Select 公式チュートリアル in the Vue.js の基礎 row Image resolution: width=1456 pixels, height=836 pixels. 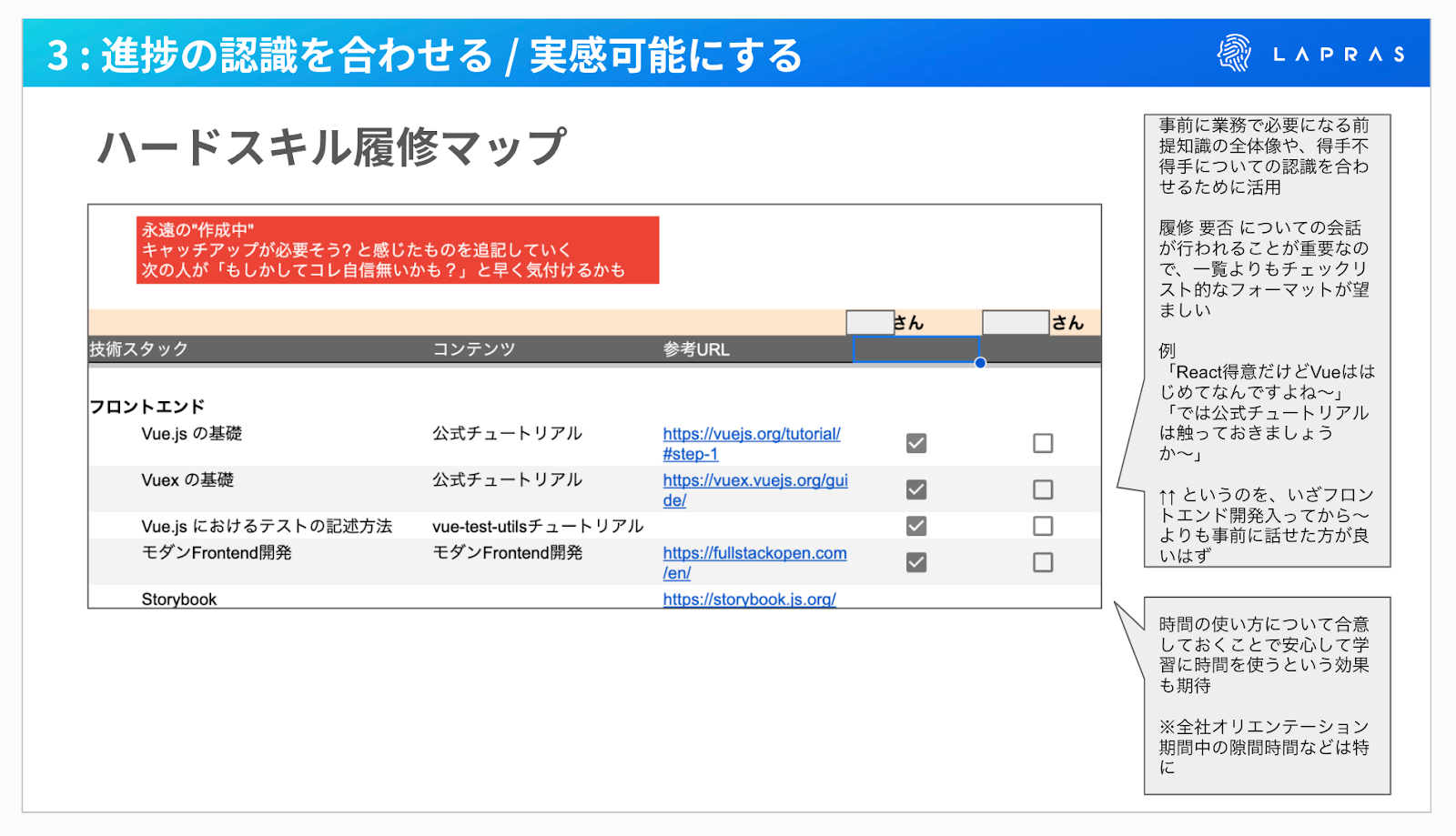tap(507, 434)
